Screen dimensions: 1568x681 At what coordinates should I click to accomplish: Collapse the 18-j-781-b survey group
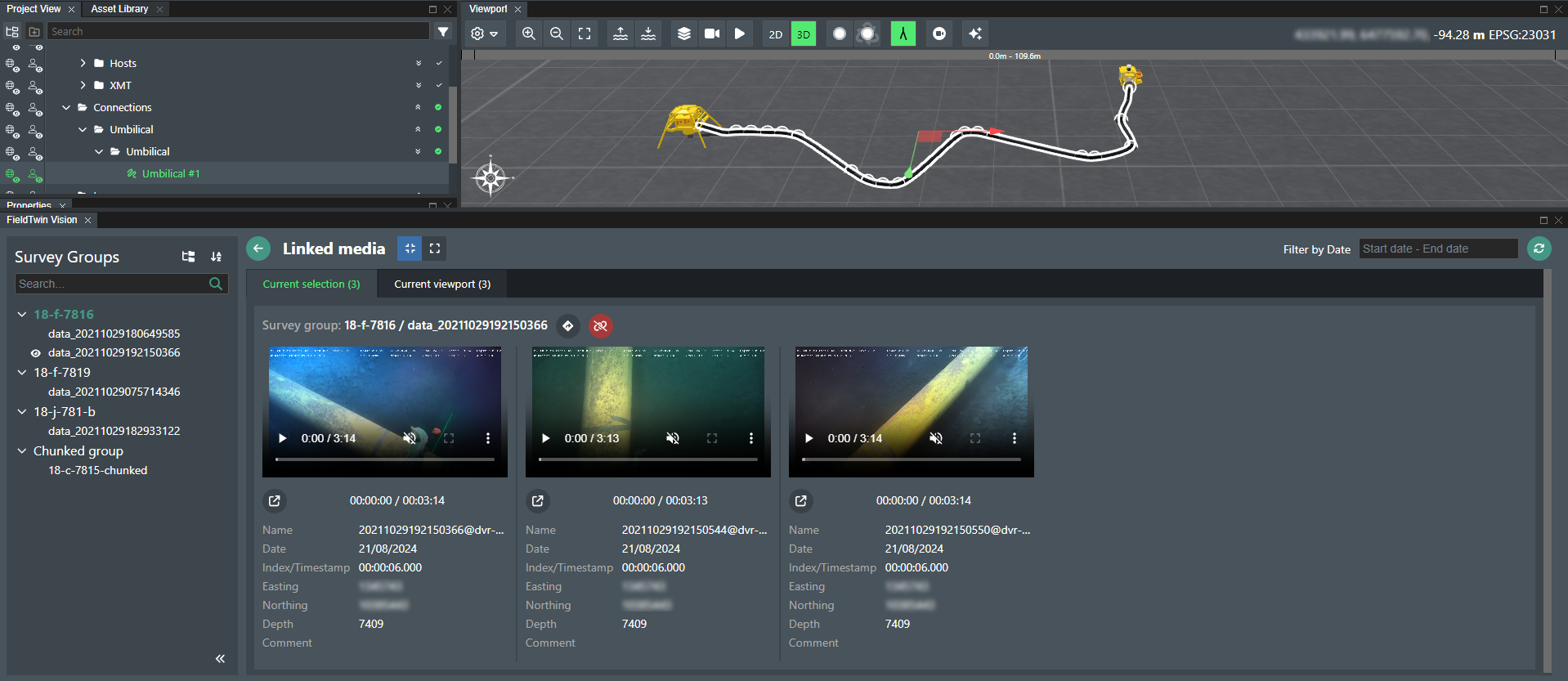pyautogui.click(x=22, y=411)
